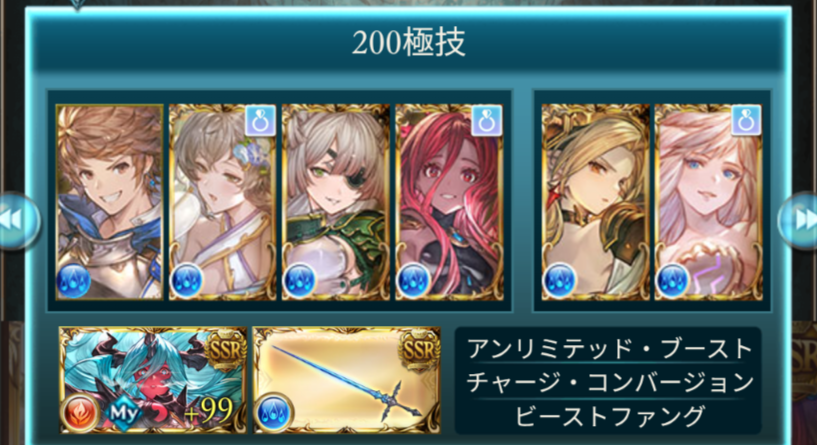817x445 pixels.
Task: Click water element icon on sword weapon
Action: pyautogui.click(x=273, y=413)
